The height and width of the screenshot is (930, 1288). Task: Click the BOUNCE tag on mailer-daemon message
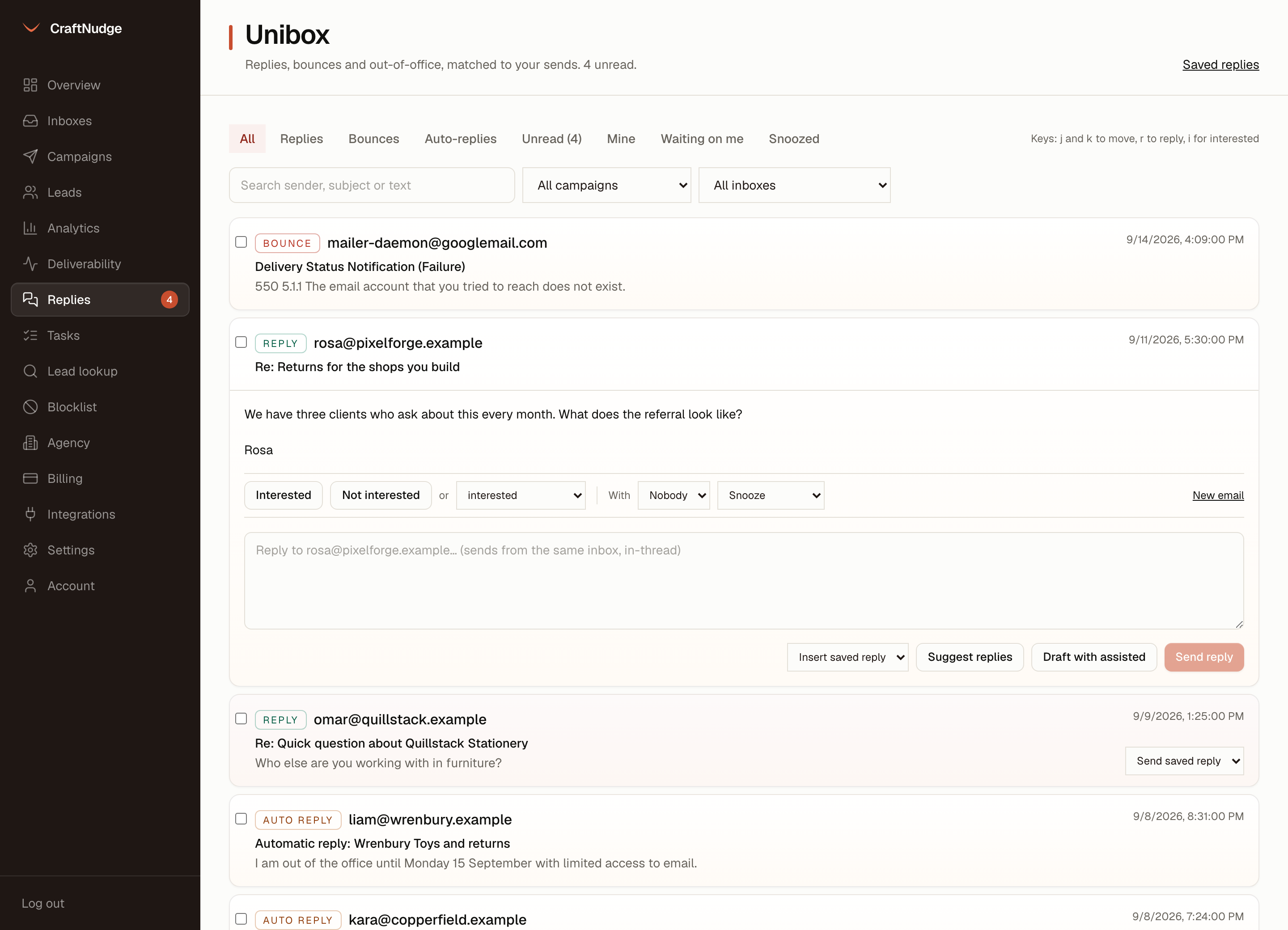[288, 243]
